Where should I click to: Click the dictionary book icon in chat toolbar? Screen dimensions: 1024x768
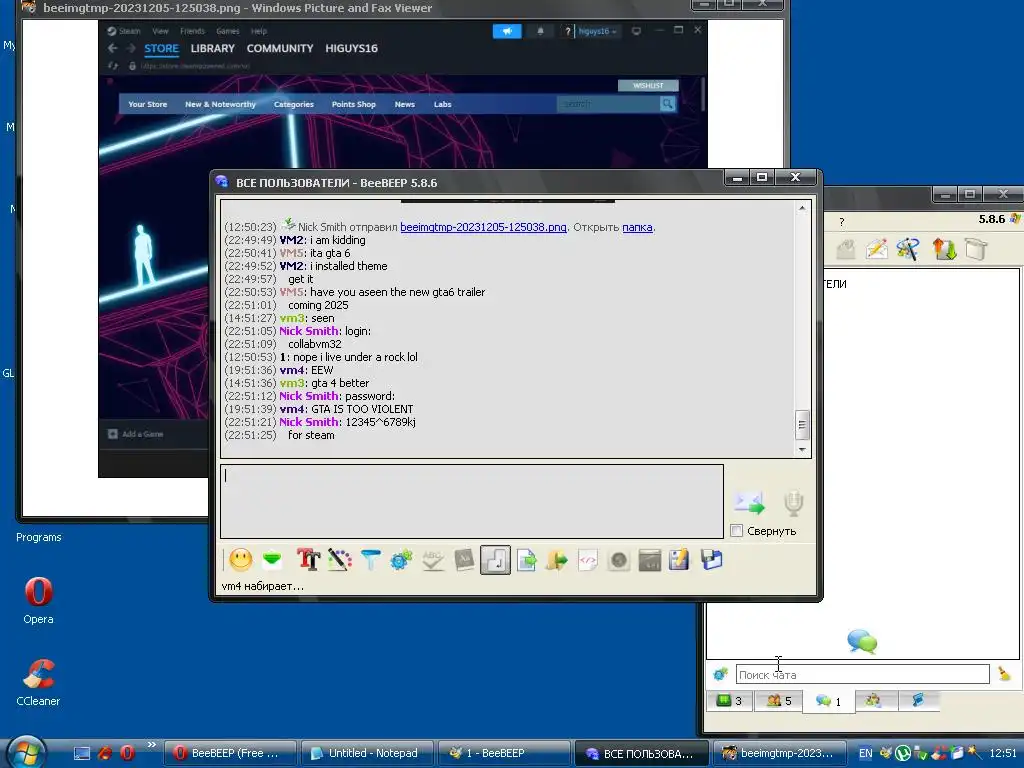(x=464, y=560)
